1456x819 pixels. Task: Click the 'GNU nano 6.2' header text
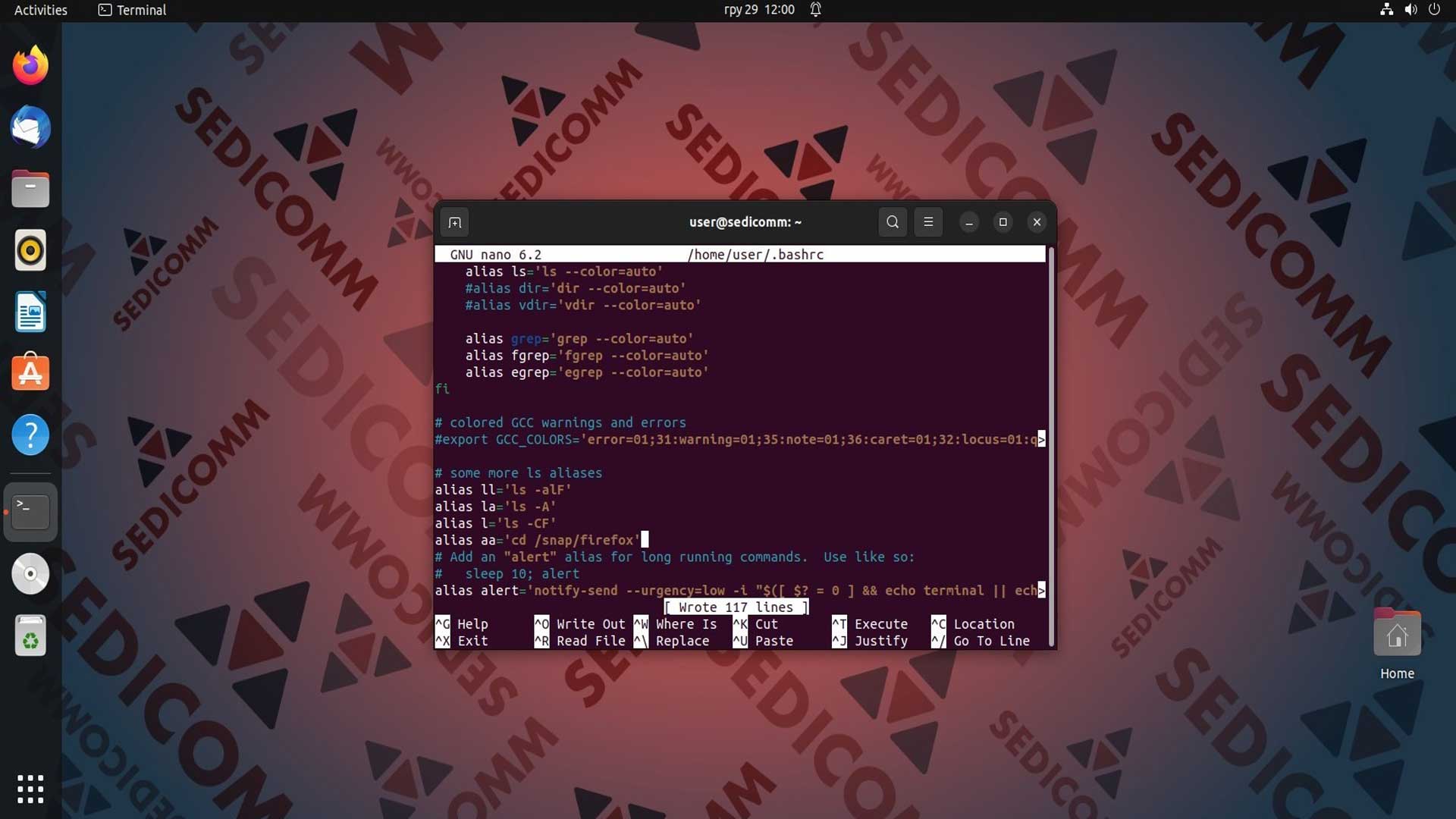(496, 255)
